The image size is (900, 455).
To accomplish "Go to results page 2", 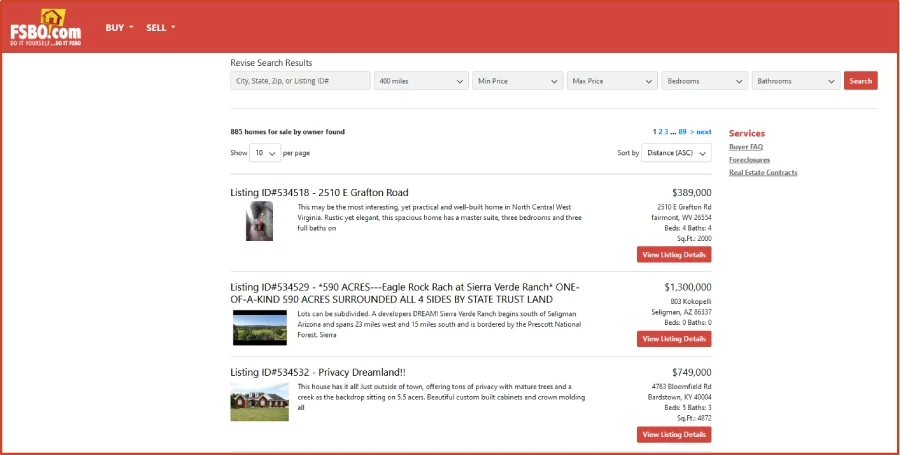I will click(x=661, y=132).
